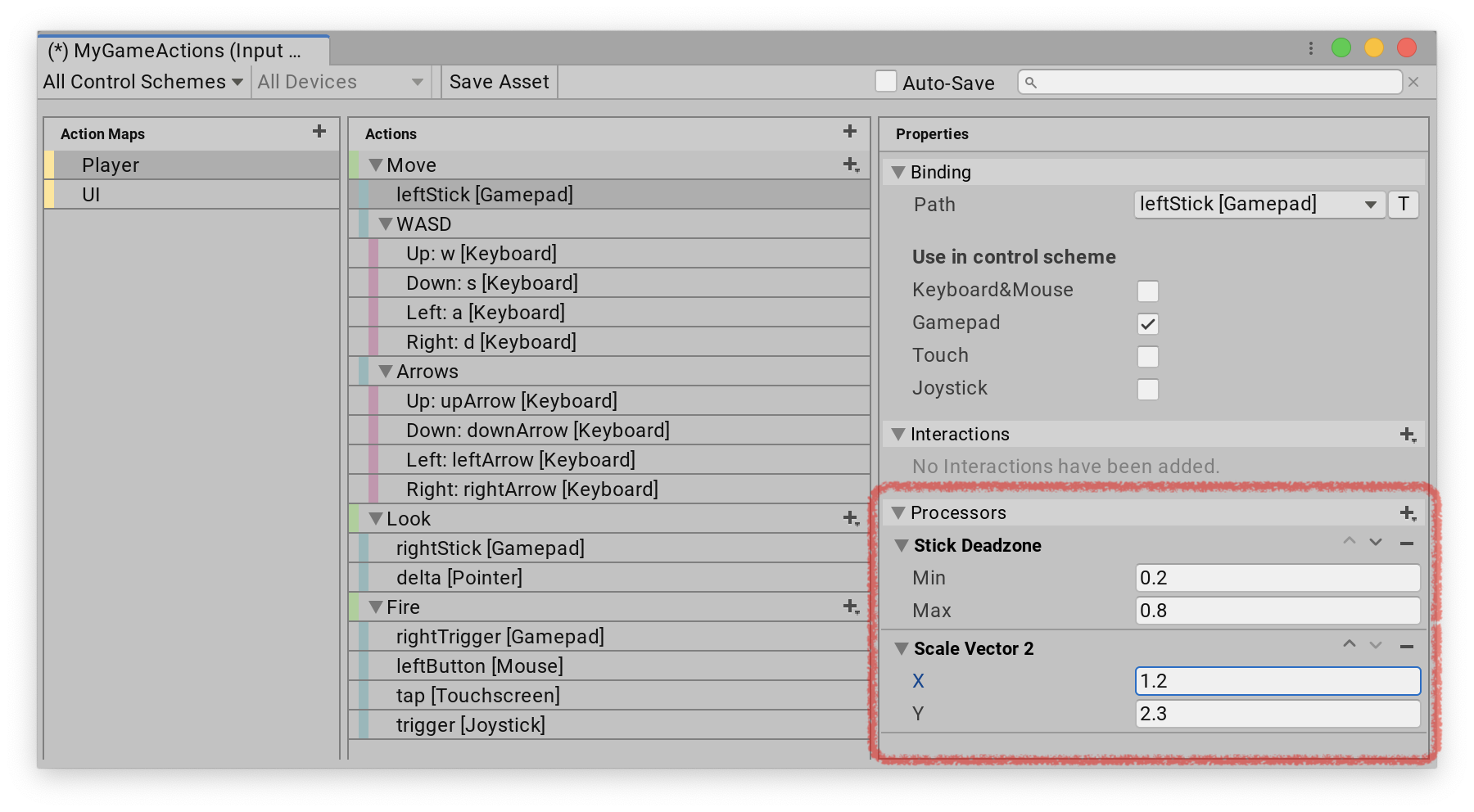Open the three-dot overflow menu
Image resolution: width=1474 pixels, height=812 pixels.
pos(1309,49)
